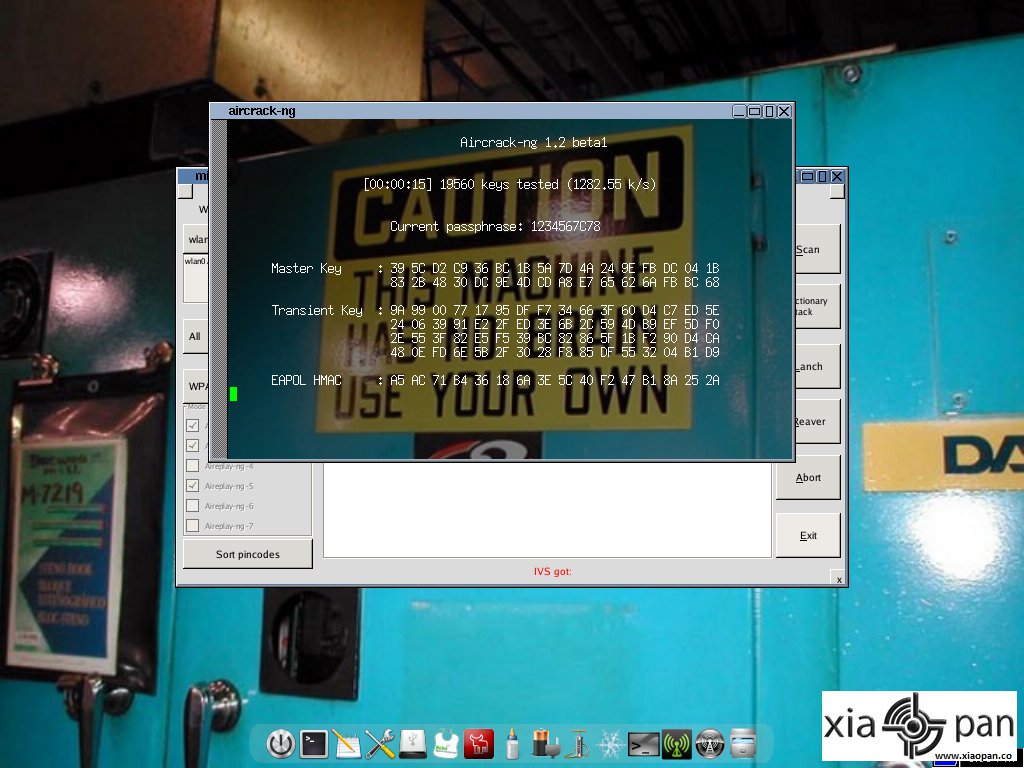This screenshot has height=768, width=1024.
Task: Open the file cabinet drawer icon
Action: tap(743, 744)
